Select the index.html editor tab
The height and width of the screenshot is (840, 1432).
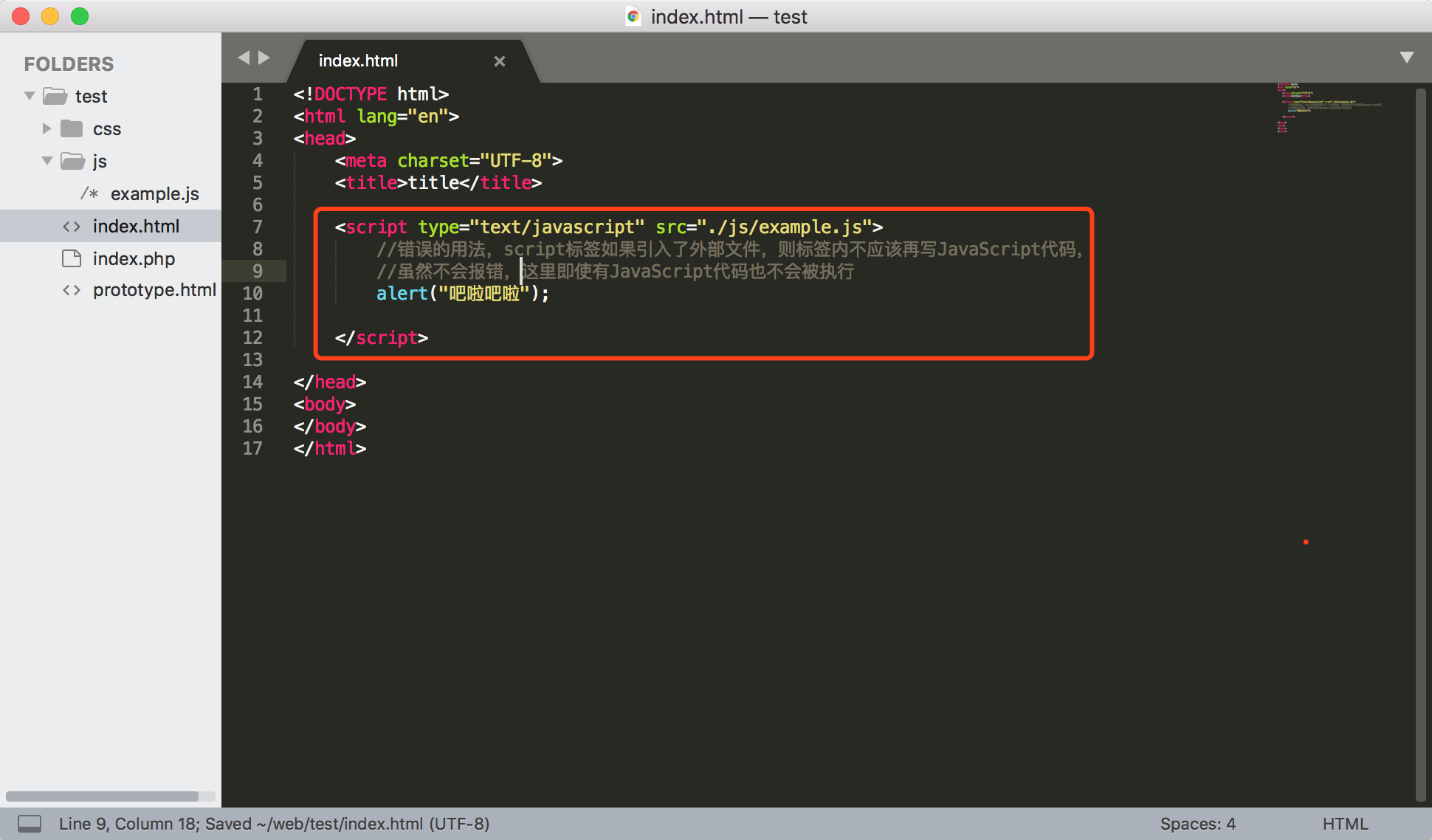pos(359,61)
